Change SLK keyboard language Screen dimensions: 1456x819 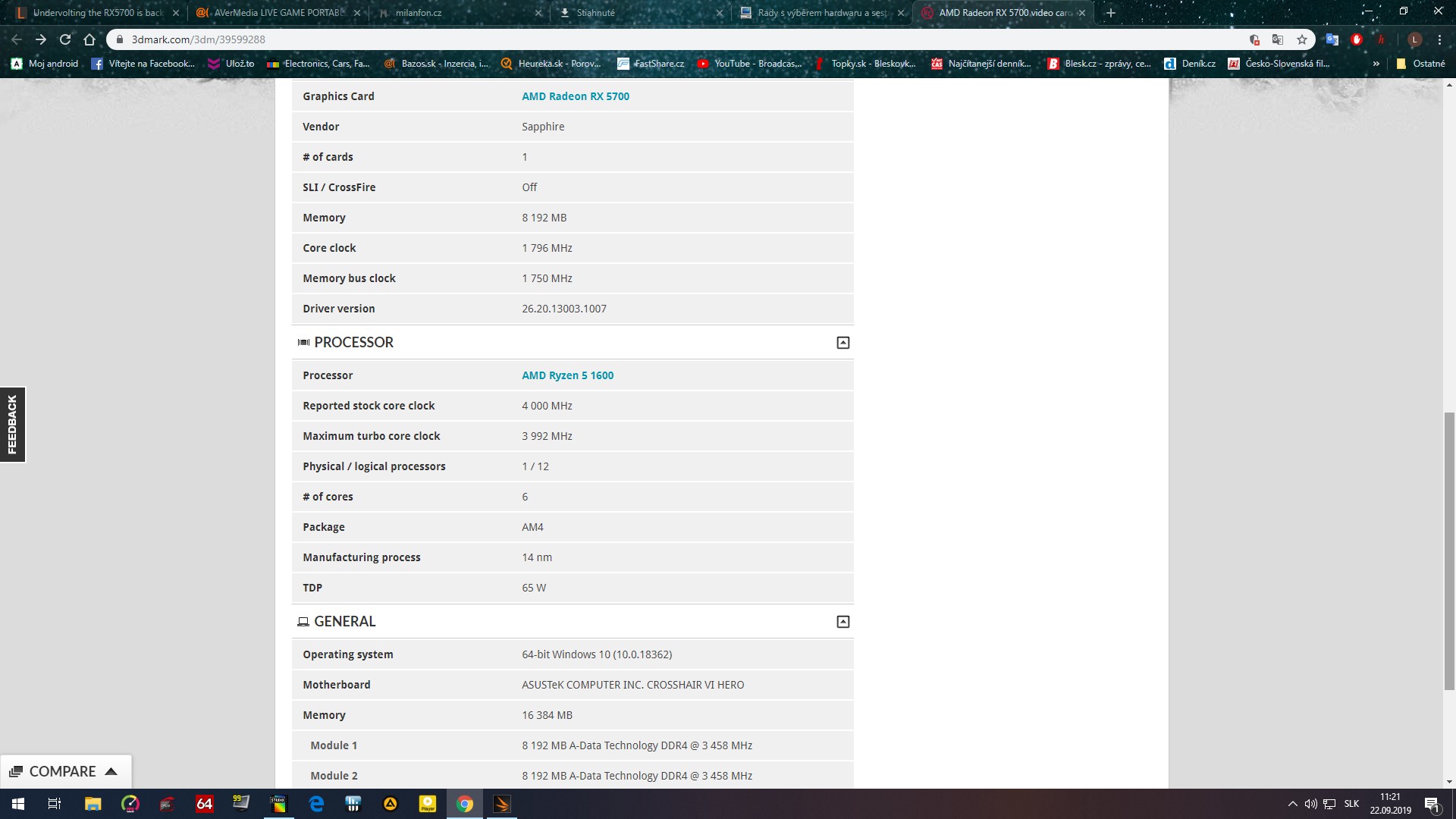(x=1351, y=804)
